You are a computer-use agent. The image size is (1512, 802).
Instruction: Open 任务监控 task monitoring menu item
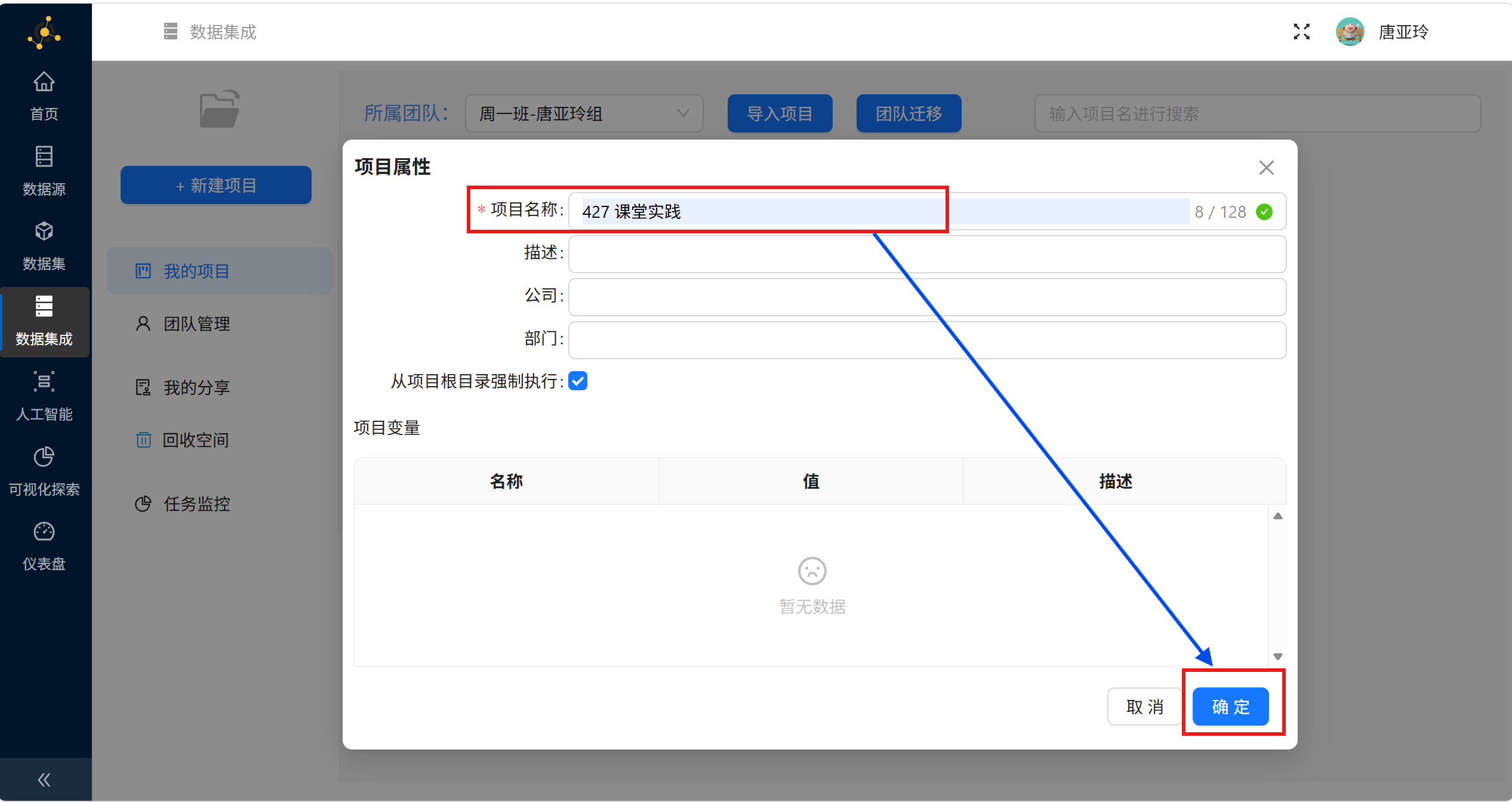(x=196, y=504)
